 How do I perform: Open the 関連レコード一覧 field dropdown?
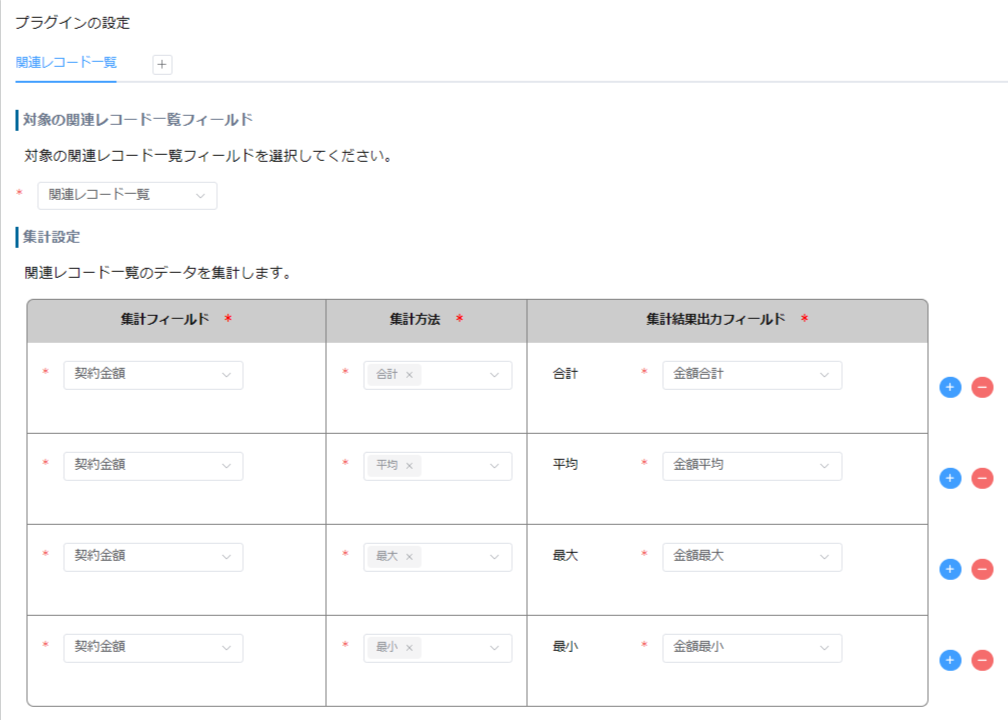(x=127, y=195)
